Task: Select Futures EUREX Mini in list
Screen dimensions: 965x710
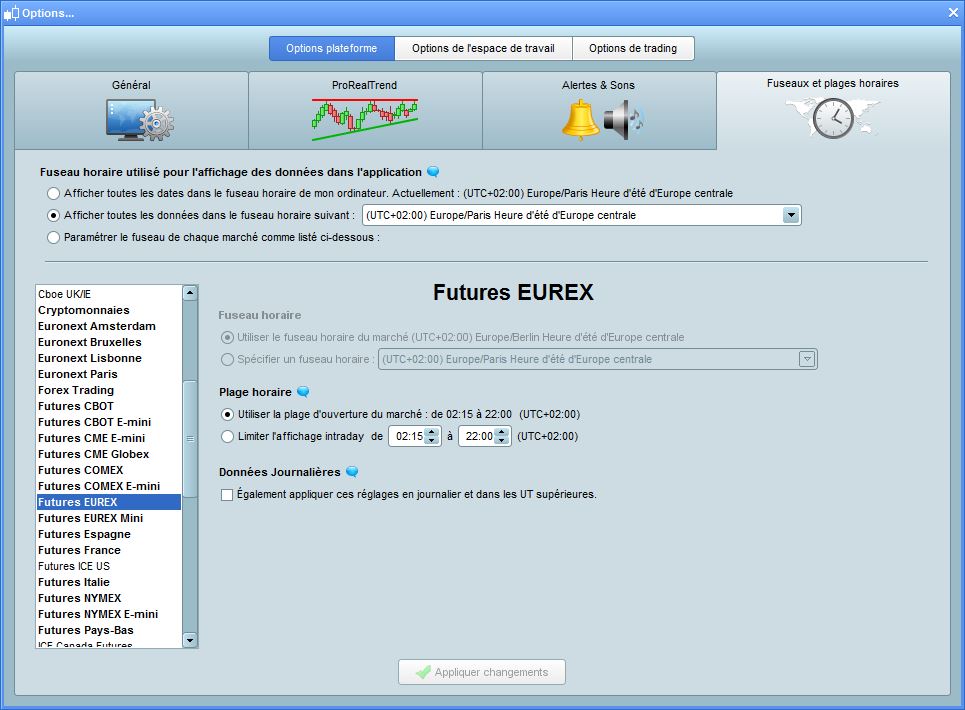Action: 109,518
